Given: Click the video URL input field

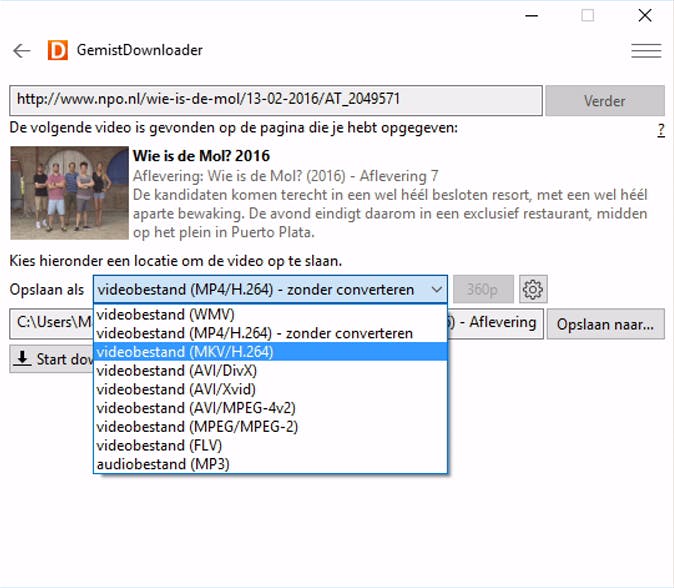Looking at the screenshot, I should (x=276, y=100).
